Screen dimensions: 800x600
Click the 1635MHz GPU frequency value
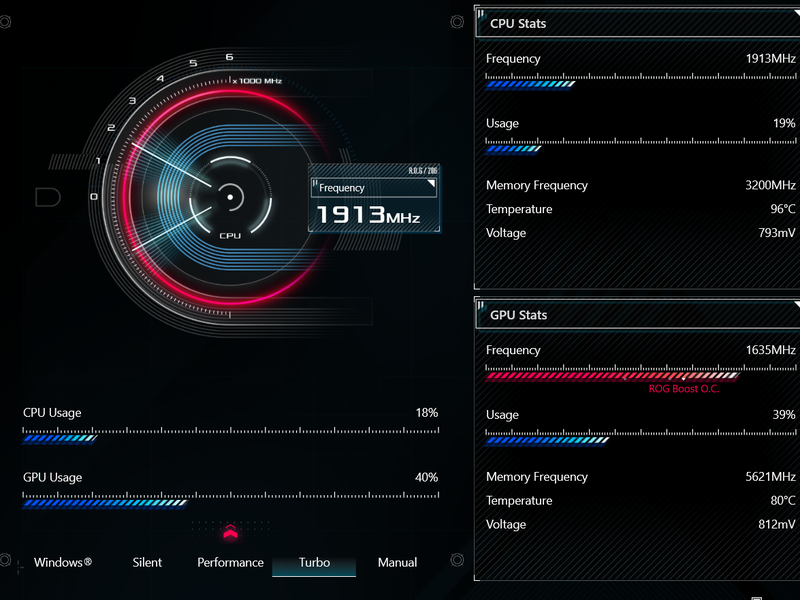click(770, 350)
